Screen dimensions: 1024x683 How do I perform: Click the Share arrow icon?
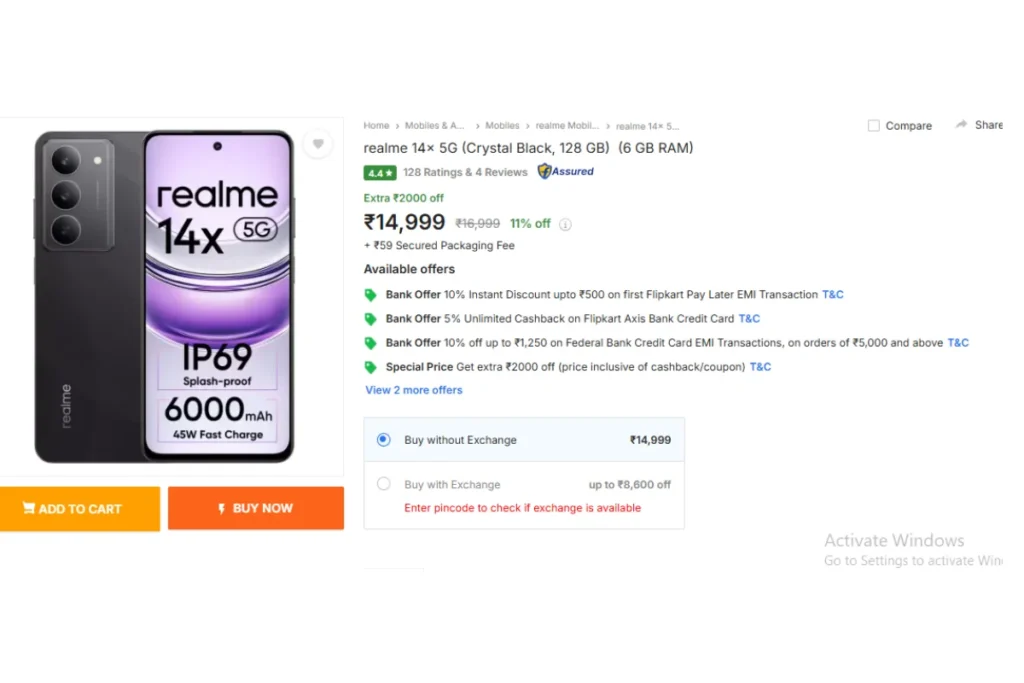point(961,124)
